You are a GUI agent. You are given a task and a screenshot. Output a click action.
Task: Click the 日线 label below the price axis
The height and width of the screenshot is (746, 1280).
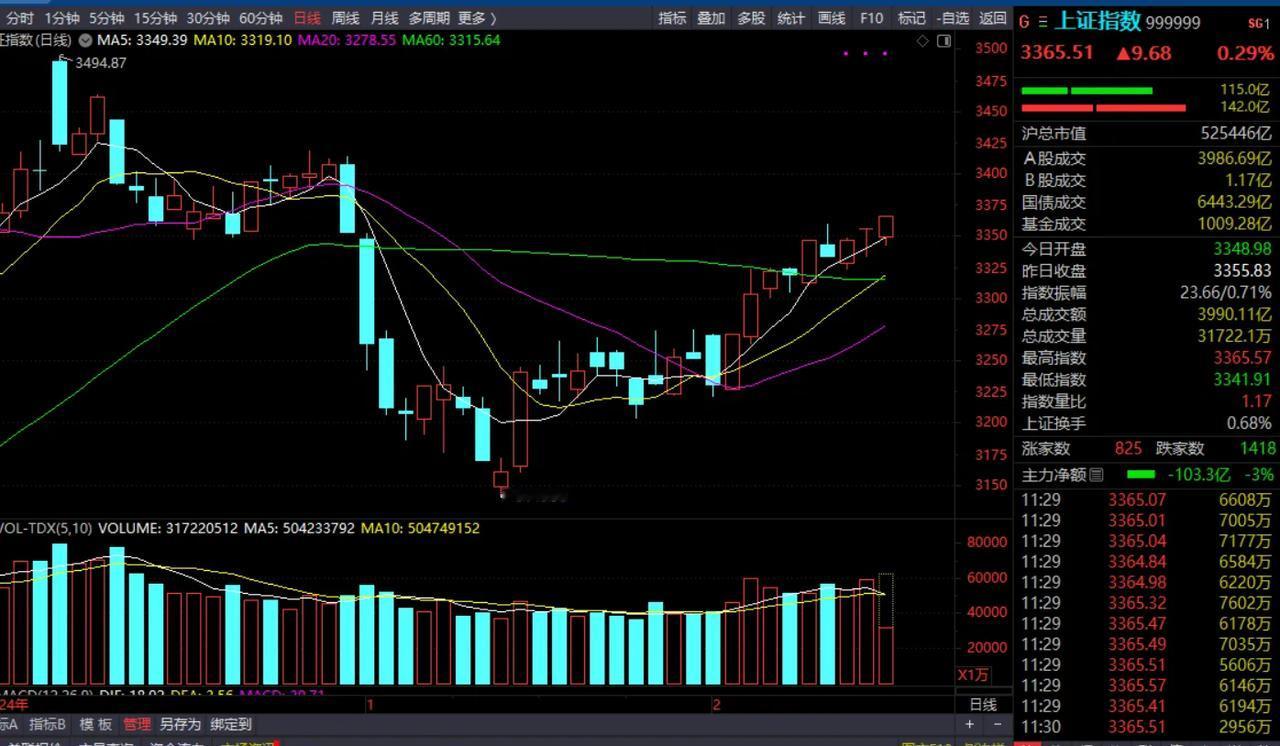coord(984,704)
